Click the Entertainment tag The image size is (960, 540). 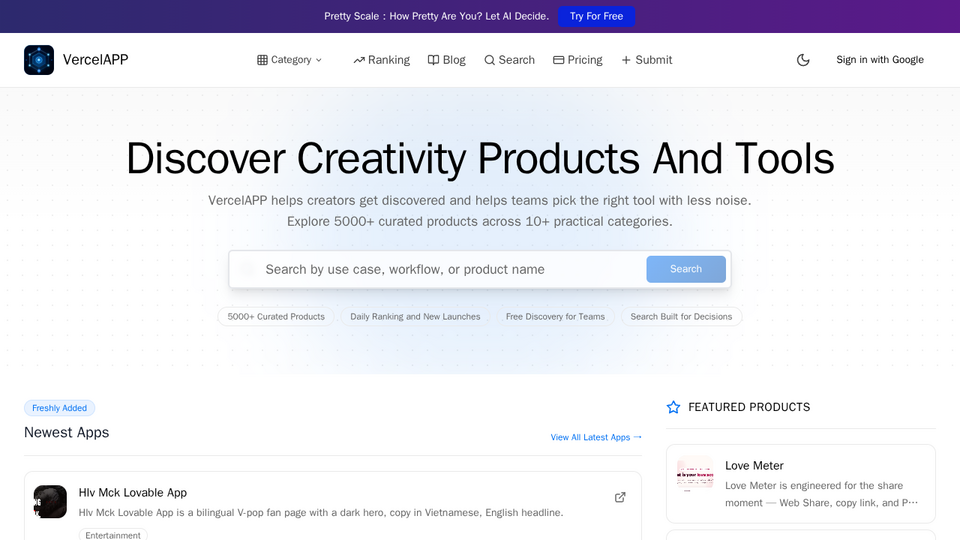113,534
